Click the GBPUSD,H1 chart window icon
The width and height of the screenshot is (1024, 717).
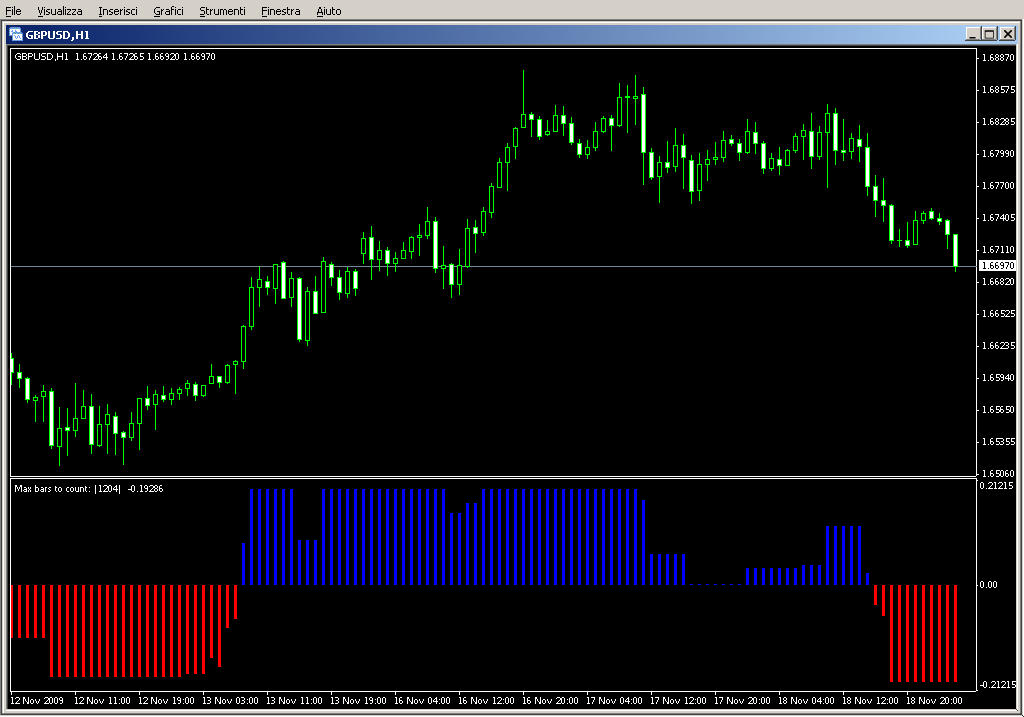click(x=15, y=34)
